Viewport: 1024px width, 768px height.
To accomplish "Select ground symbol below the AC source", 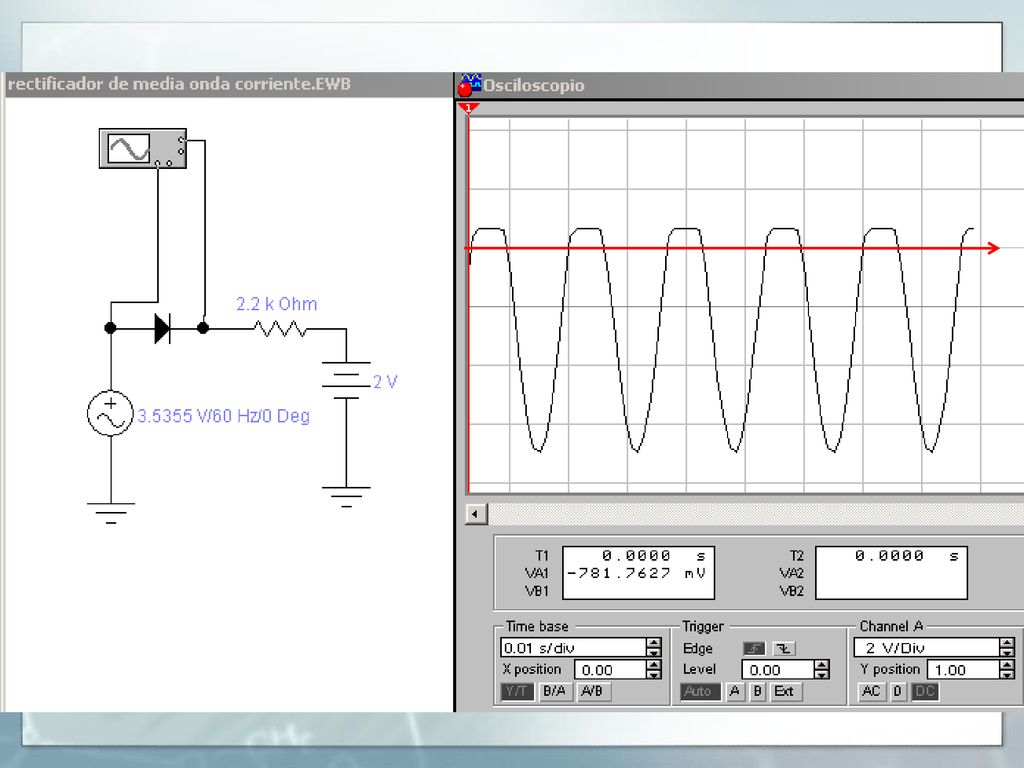I will (111, 513).
